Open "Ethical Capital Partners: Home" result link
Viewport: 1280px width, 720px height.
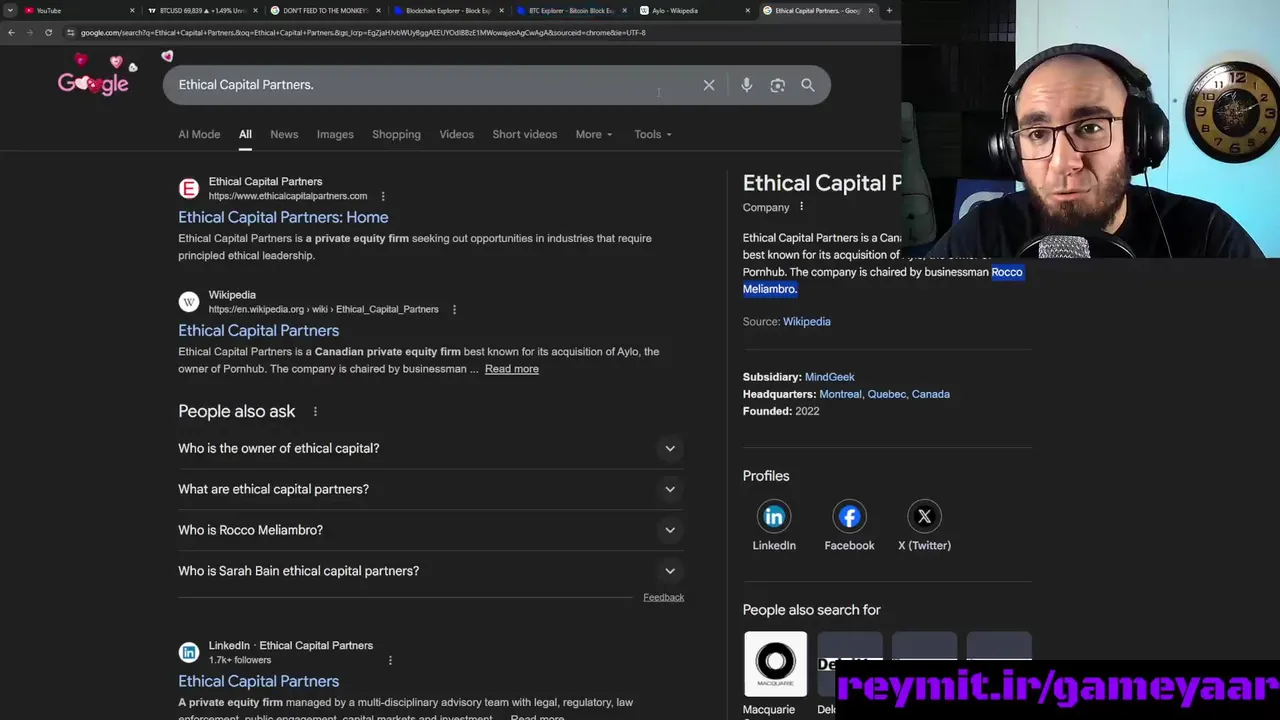click(x=283, y=217)
